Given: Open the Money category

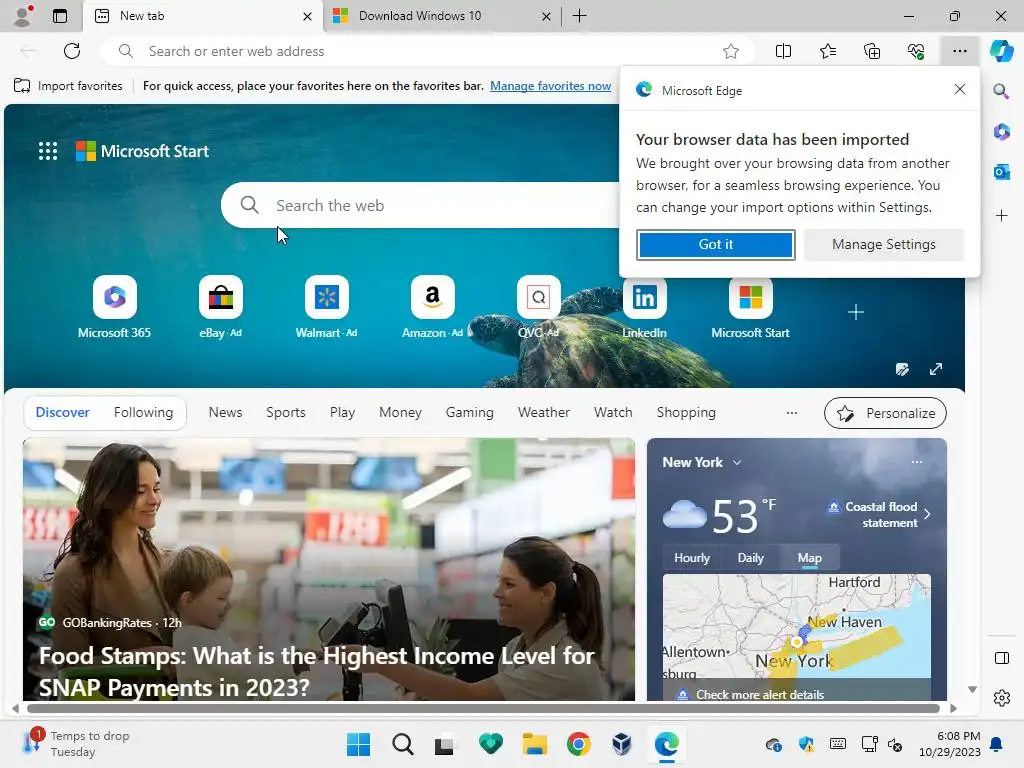Looking at the screenshot, I should [400, 413].
